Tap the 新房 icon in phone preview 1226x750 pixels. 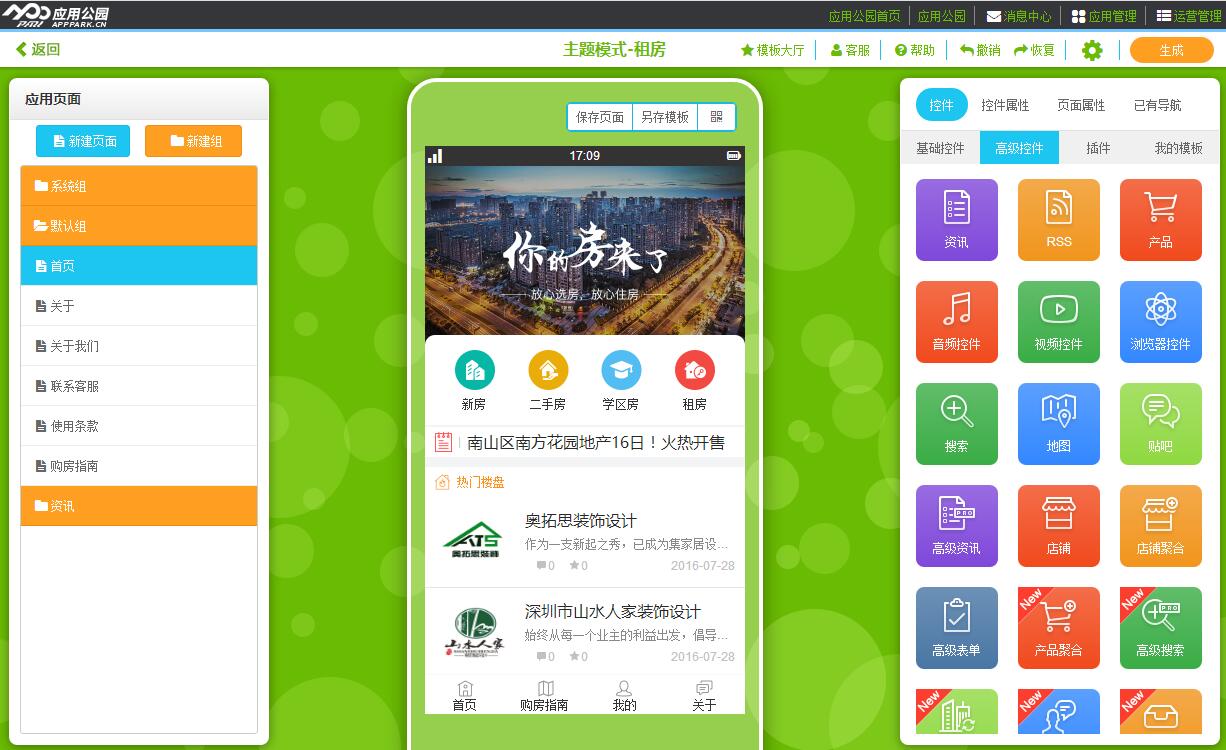[474, 381]
